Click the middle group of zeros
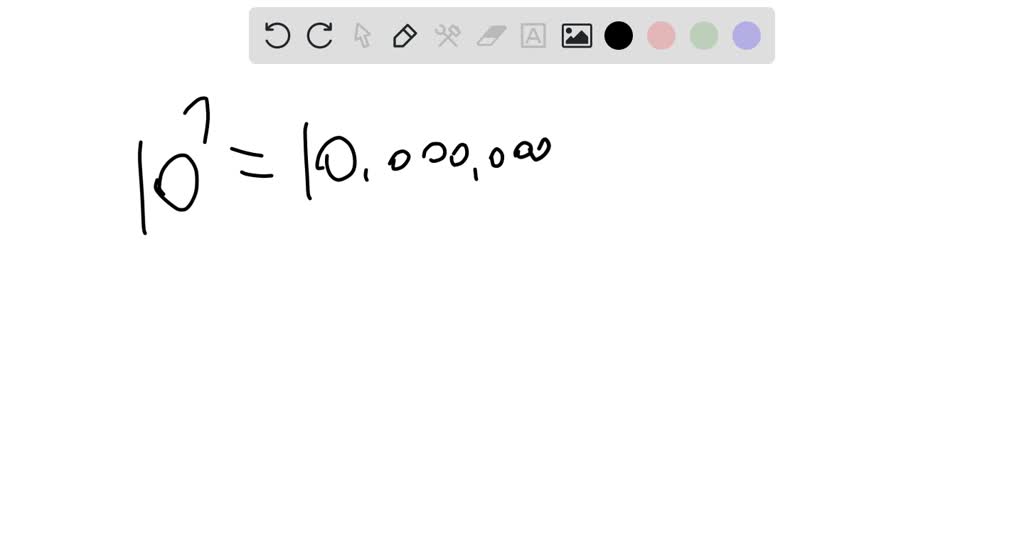The image size is (1024, 552). point(429,156)
